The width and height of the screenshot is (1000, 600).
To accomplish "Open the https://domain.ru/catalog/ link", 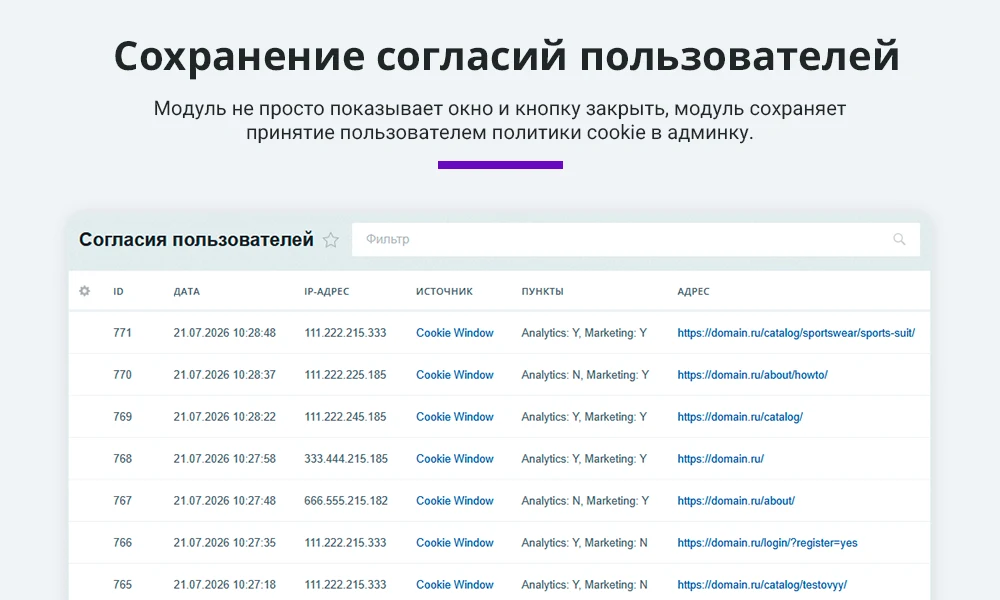I will tap(740, 417).
